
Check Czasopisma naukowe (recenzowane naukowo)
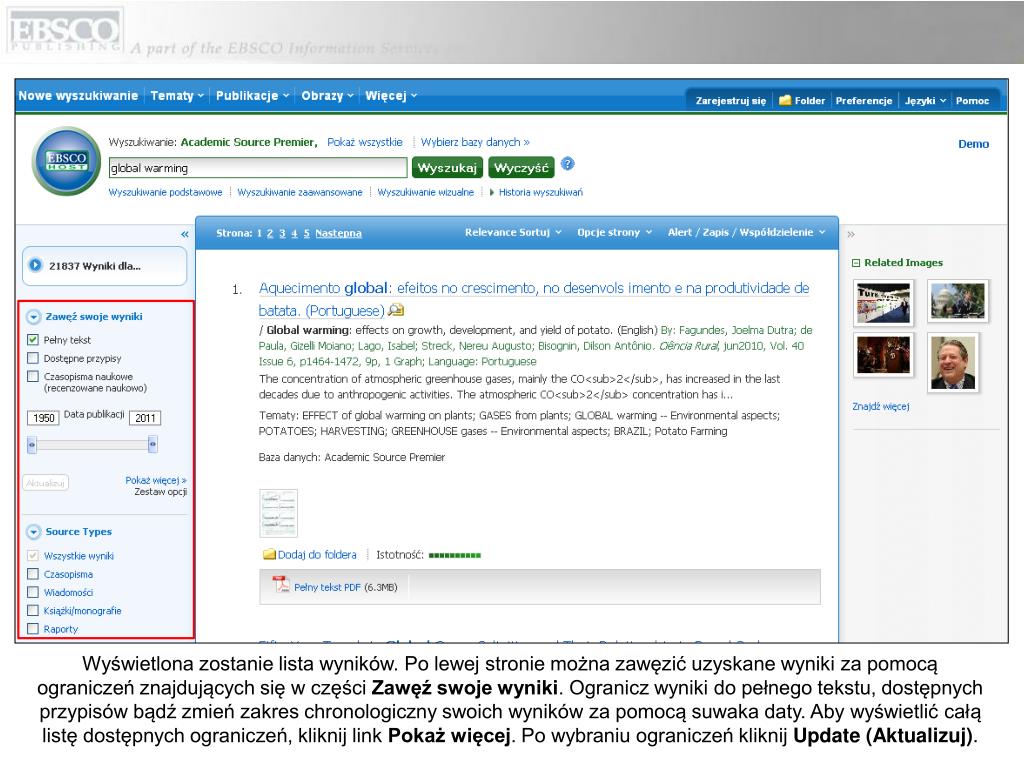pyautogui.click(x=33, y=376)
